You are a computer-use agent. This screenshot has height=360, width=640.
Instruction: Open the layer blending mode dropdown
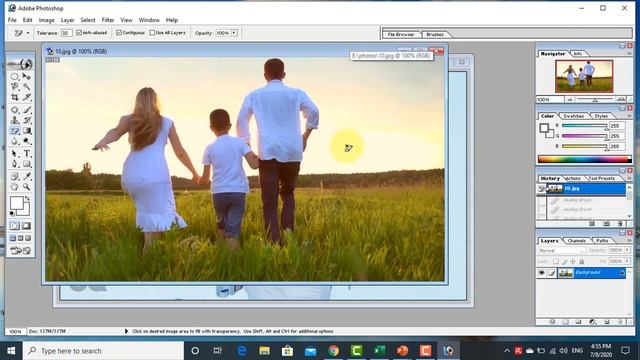point(562,250)
